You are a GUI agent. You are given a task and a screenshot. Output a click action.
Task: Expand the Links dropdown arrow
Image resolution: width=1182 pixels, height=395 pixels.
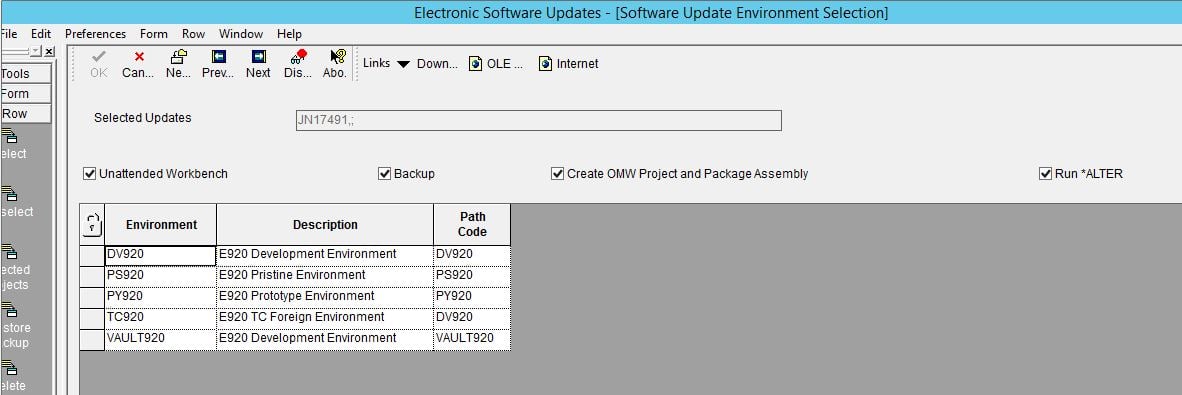(403, 65)
